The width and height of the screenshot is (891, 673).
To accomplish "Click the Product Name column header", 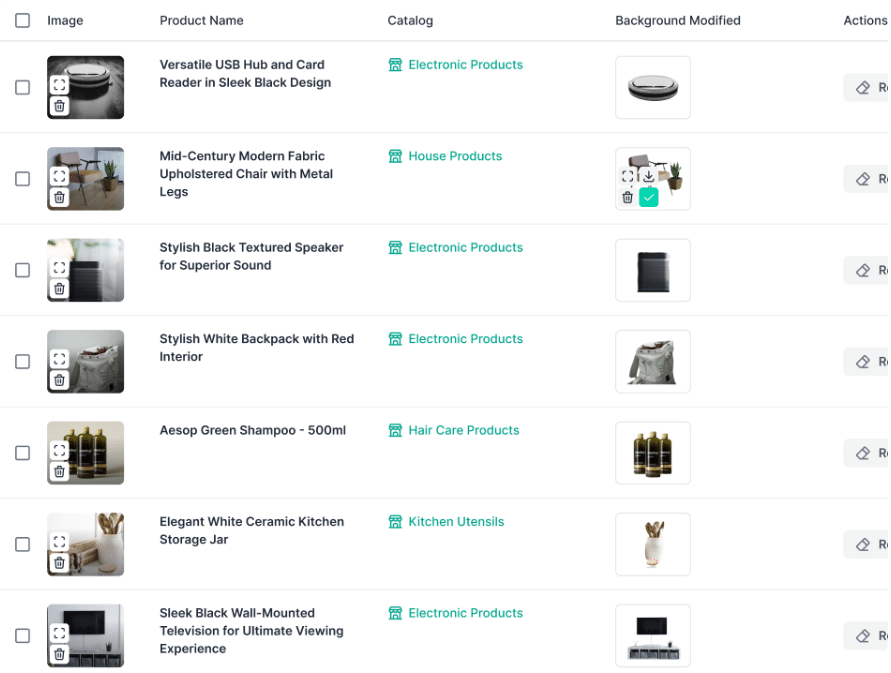I will tap(201, 20).
